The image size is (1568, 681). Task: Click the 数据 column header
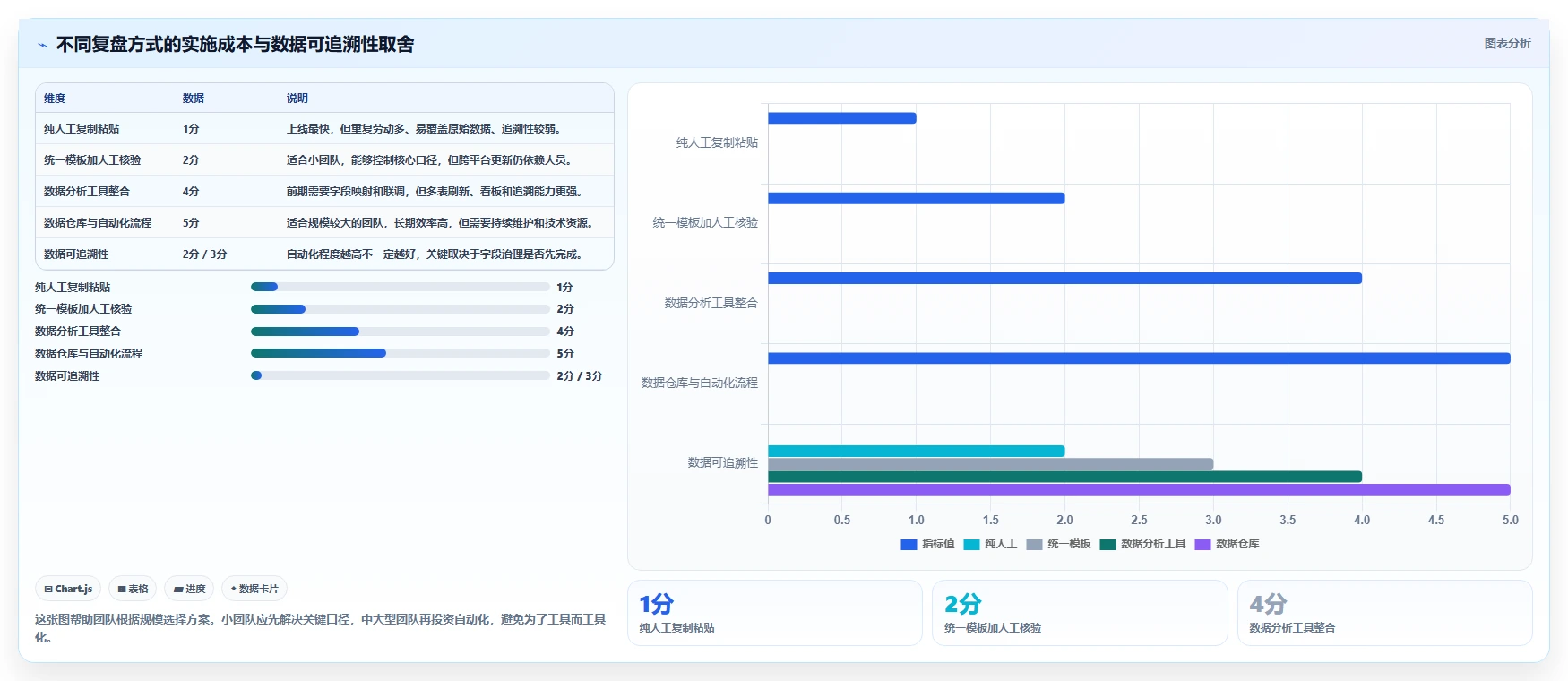coord(194,99)
